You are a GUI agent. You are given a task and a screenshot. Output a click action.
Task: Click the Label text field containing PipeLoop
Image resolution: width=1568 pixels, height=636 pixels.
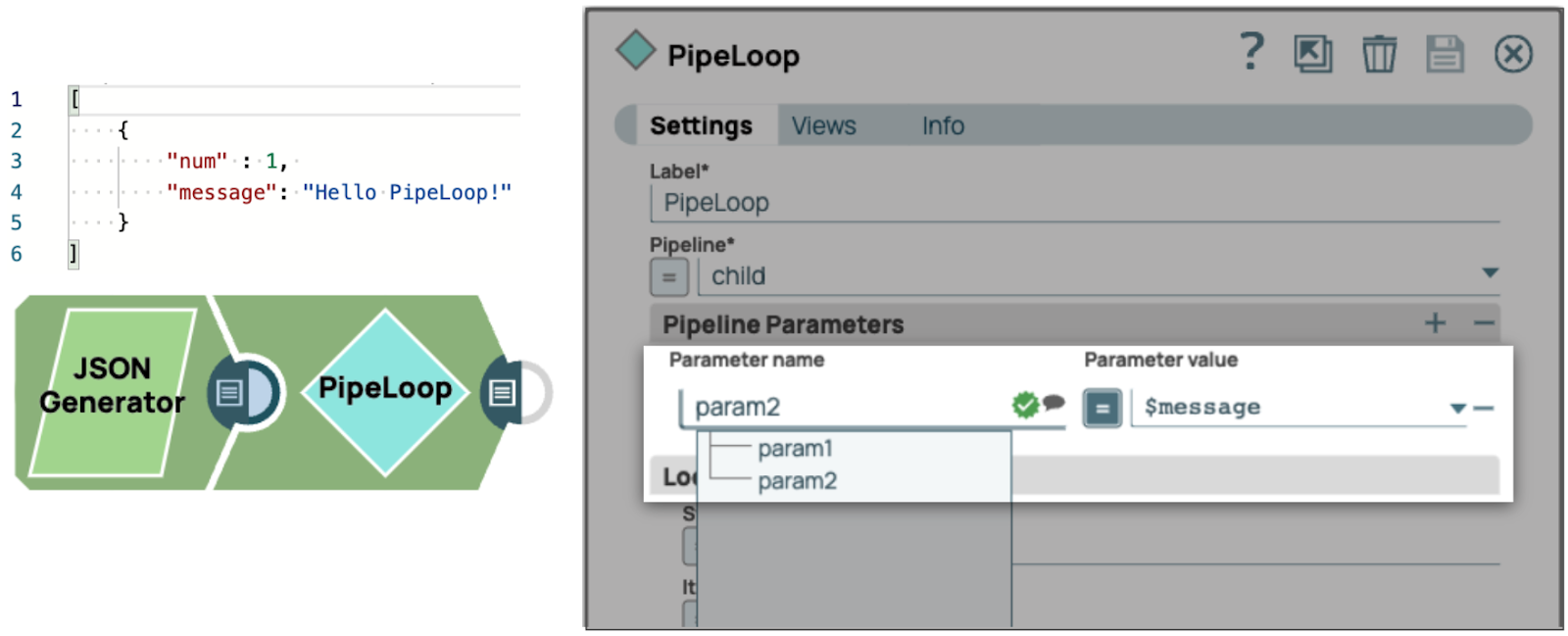coord(1073,203)
